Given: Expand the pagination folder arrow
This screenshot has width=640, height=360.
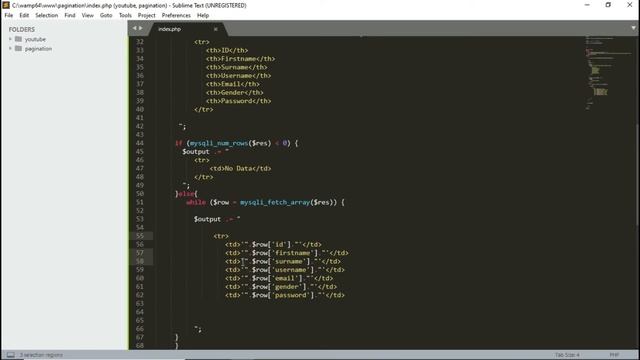Looking at the screenshot, I should (x=10, y=49).
